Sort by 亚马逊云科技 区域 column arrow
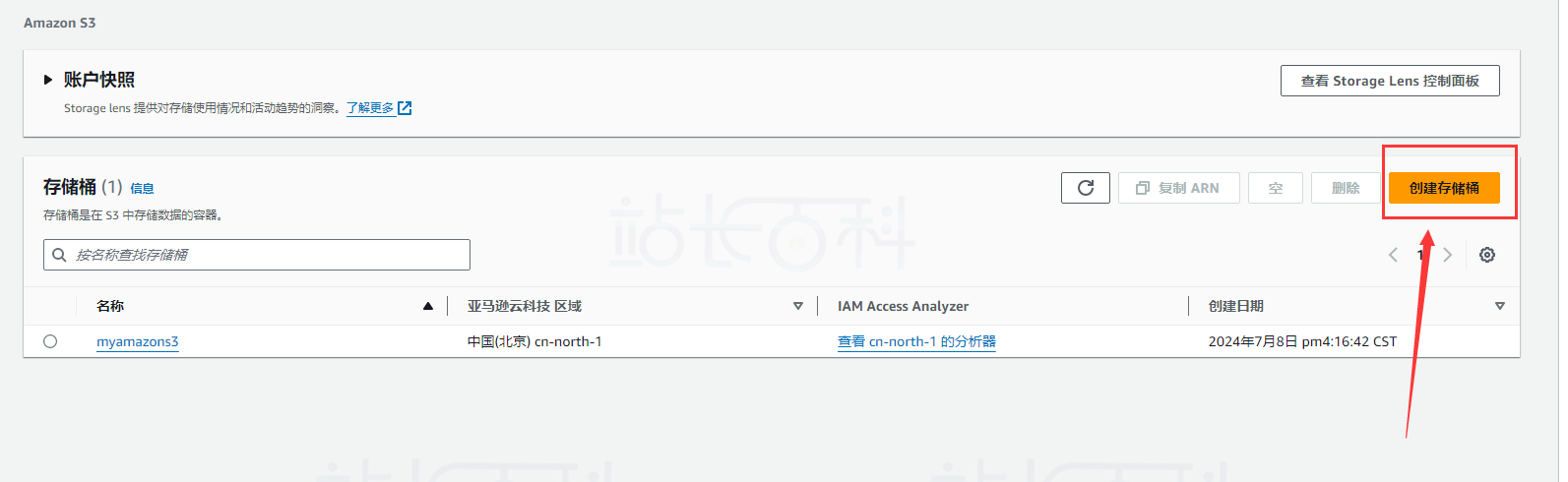Screen dimensions: 1568x482 tap(798, 306)
